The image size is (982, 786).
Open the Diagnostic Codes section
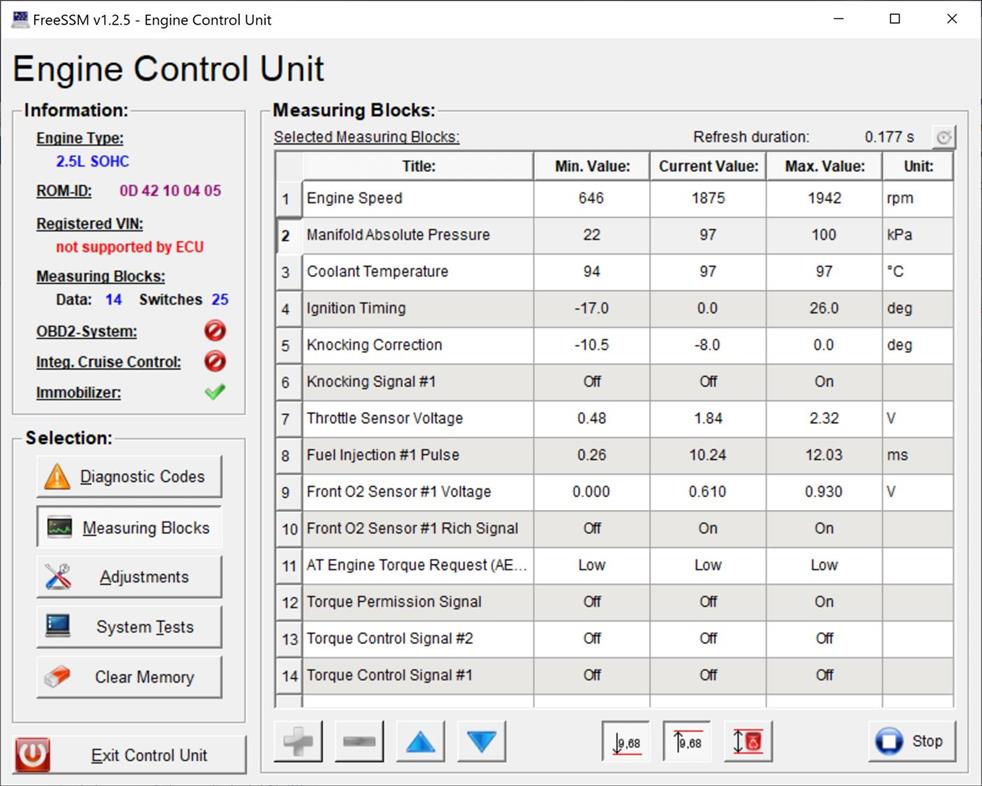coord(129,477)
